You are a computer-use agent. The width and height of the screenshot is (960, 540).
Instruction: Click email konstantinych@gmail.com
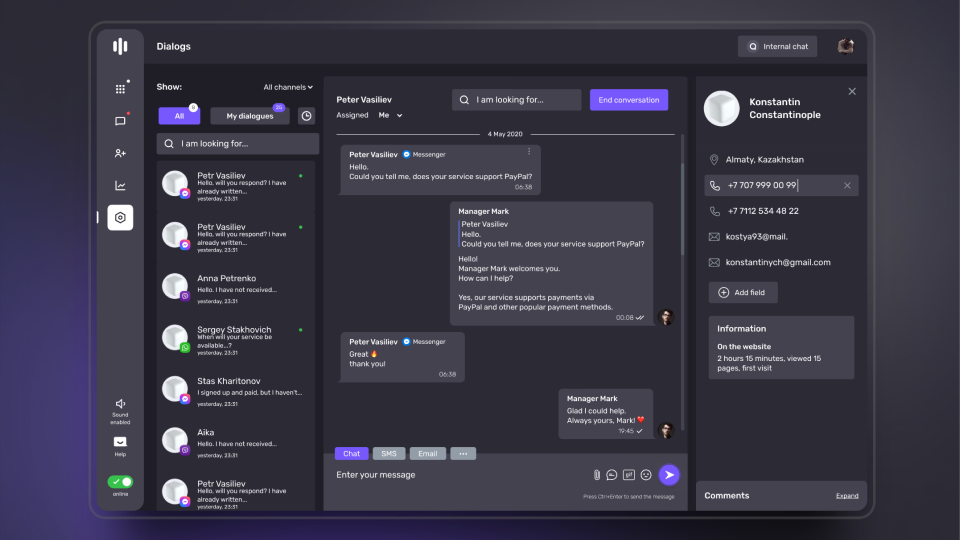(778, 263)
